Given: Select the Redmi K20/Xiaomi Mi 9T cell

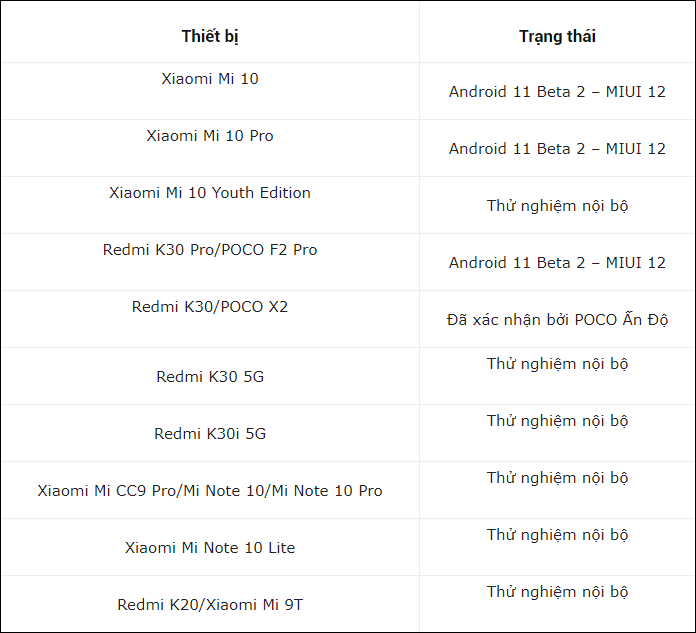Looking at the screenshot, I should [210, 605].
